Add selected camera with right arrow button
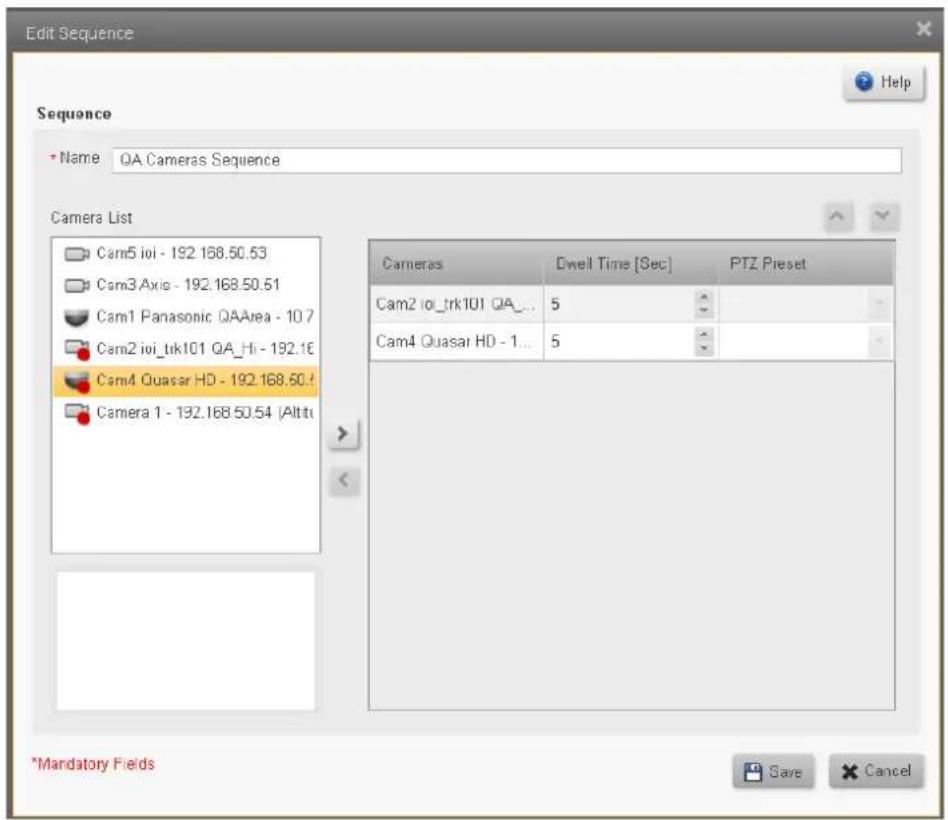Screen dimensions: 948x820 coord(343,433)
